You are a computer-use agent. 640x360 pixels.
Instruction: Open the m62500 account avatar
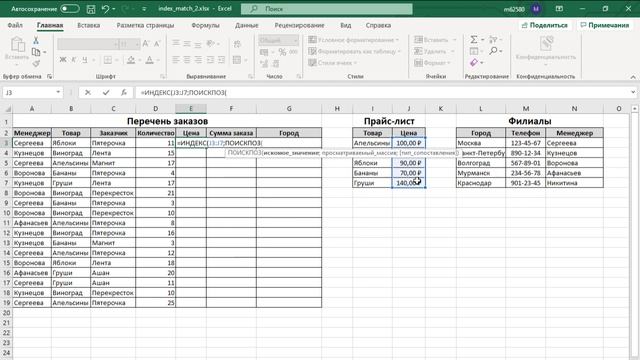coord(536,9)
